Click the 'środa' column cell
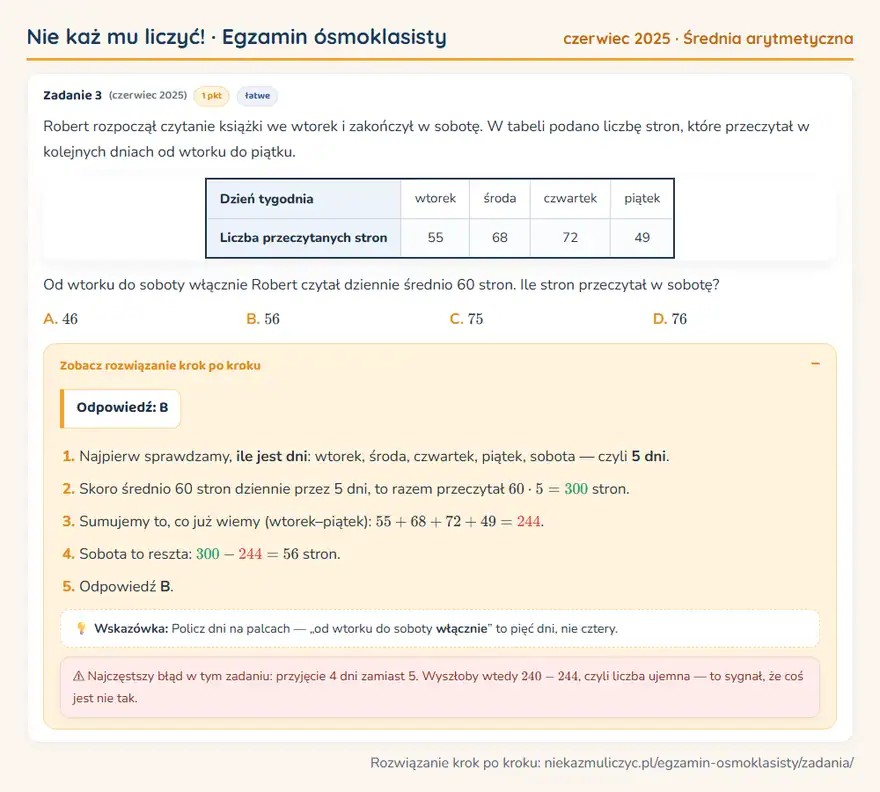 coord(499,199)
